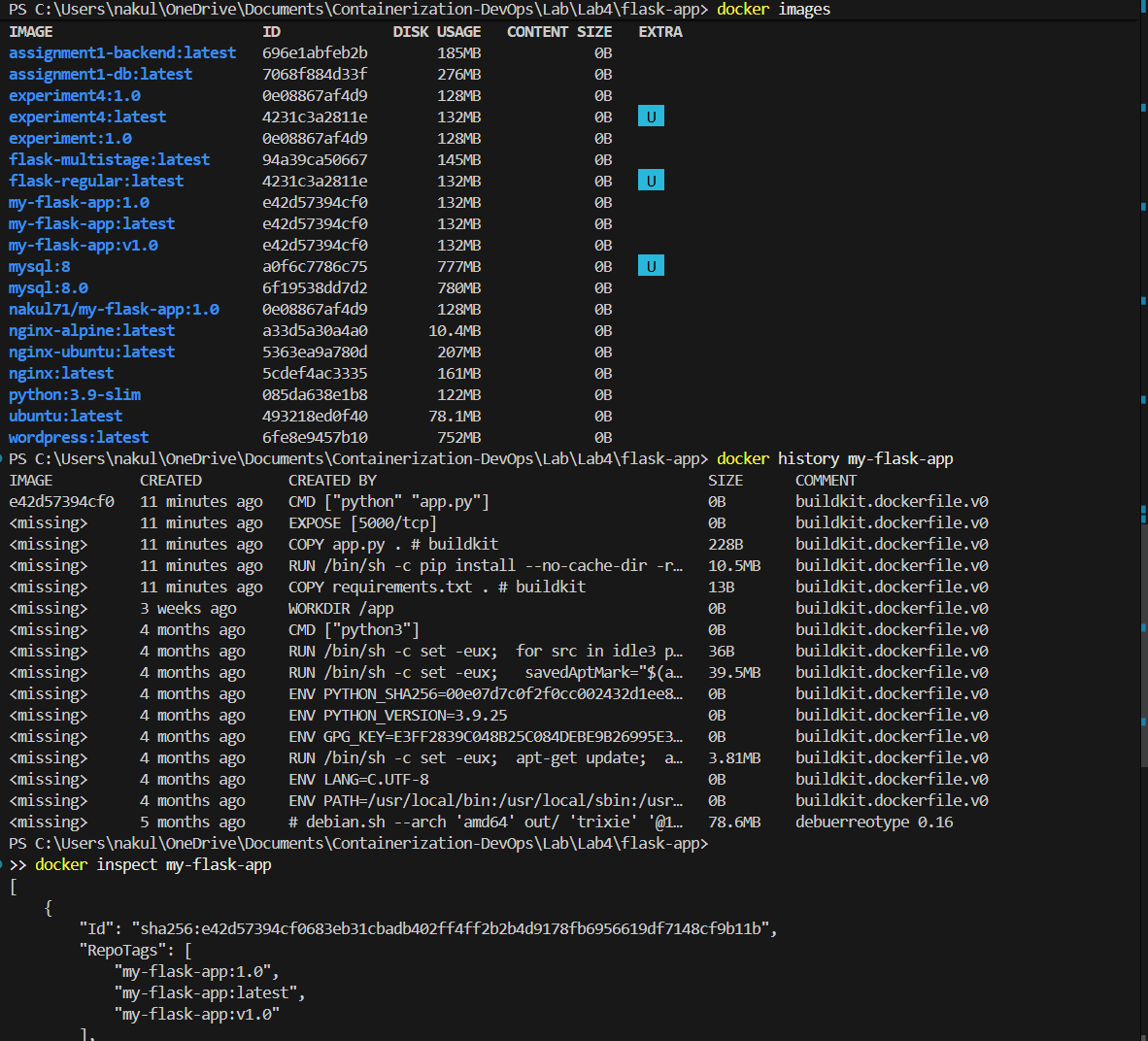Screen dimensions: 1148x1041
Task: Open the my-flask-app:latest image entry
Action: pos(90,223)
